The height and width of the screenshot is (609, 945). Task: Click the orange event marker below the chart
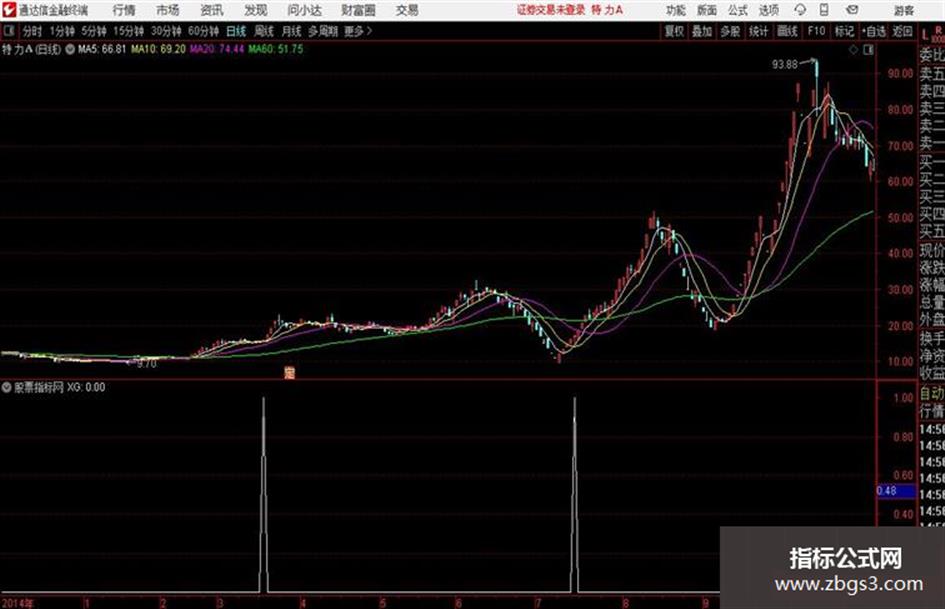pyautogui.click(x=289, y=373)
